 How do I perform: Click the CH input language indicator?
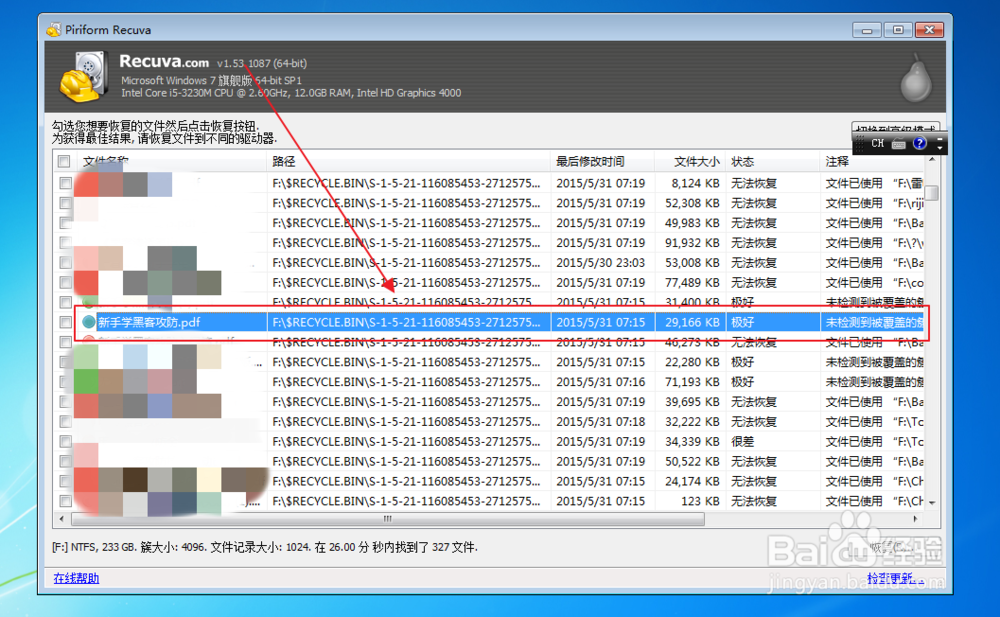pos(878,144)
